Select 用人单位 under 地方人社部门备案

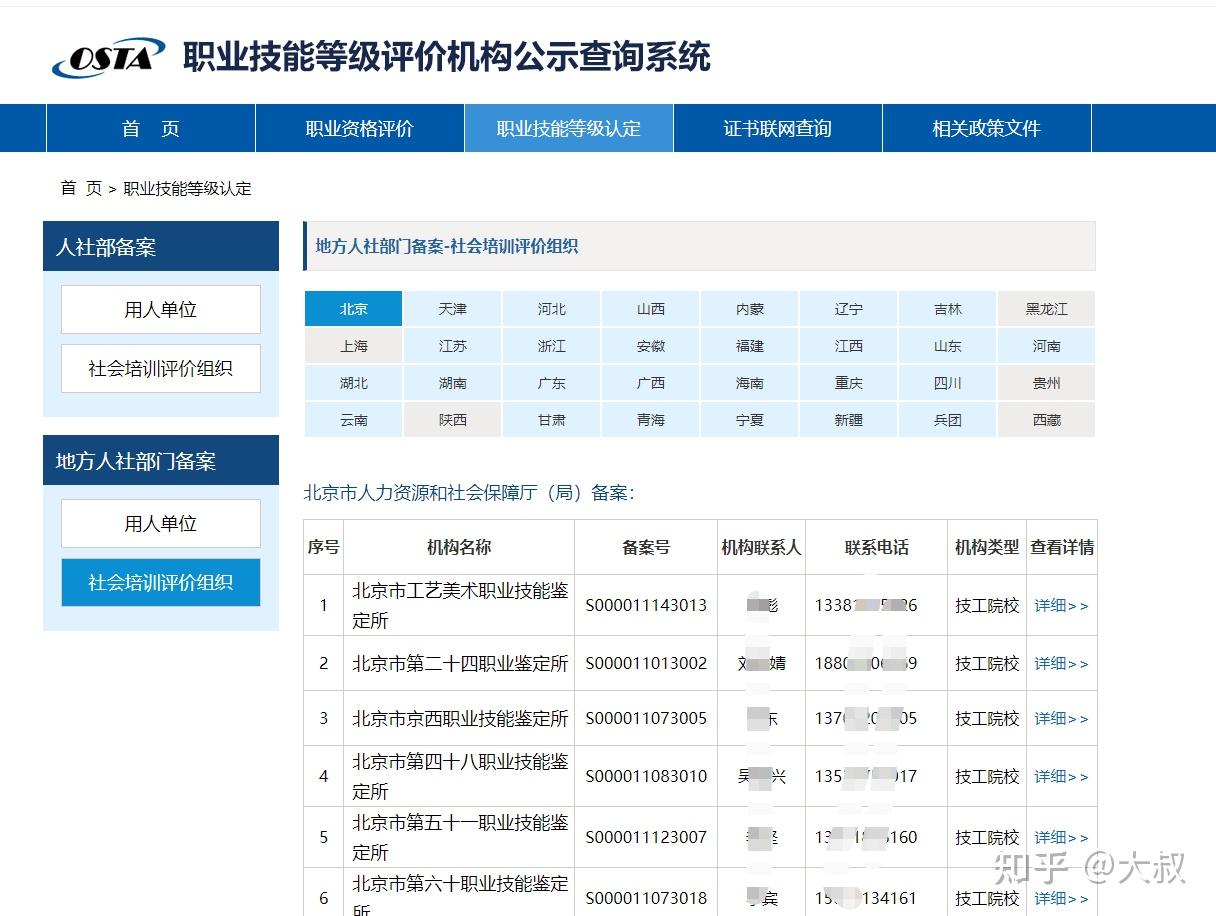(x=161, y=524)
